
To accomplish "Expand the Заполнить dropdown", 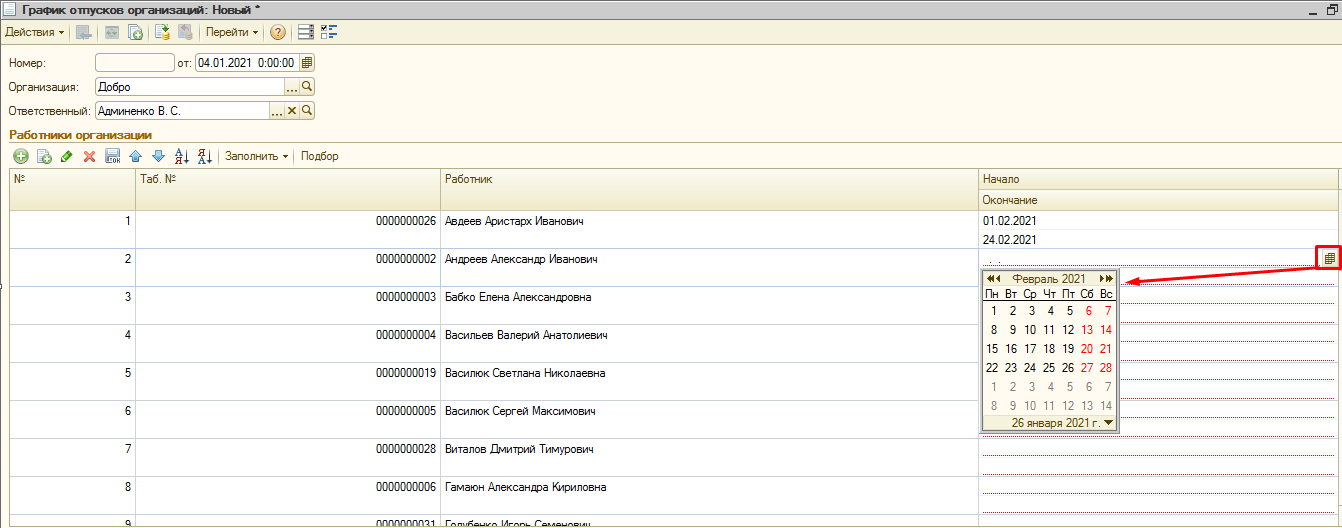I will click(256, 156).
